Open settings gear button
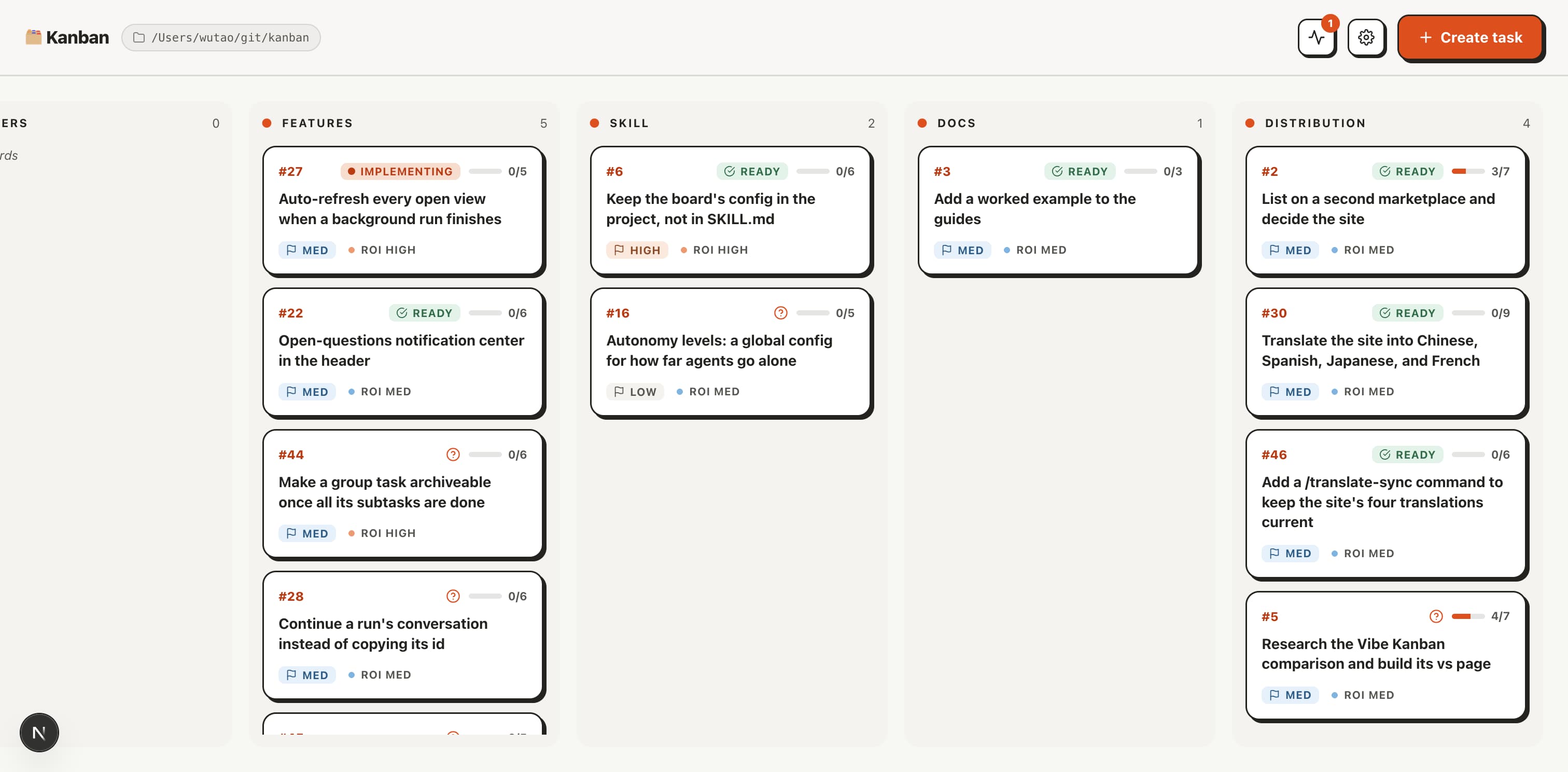 1366,38
